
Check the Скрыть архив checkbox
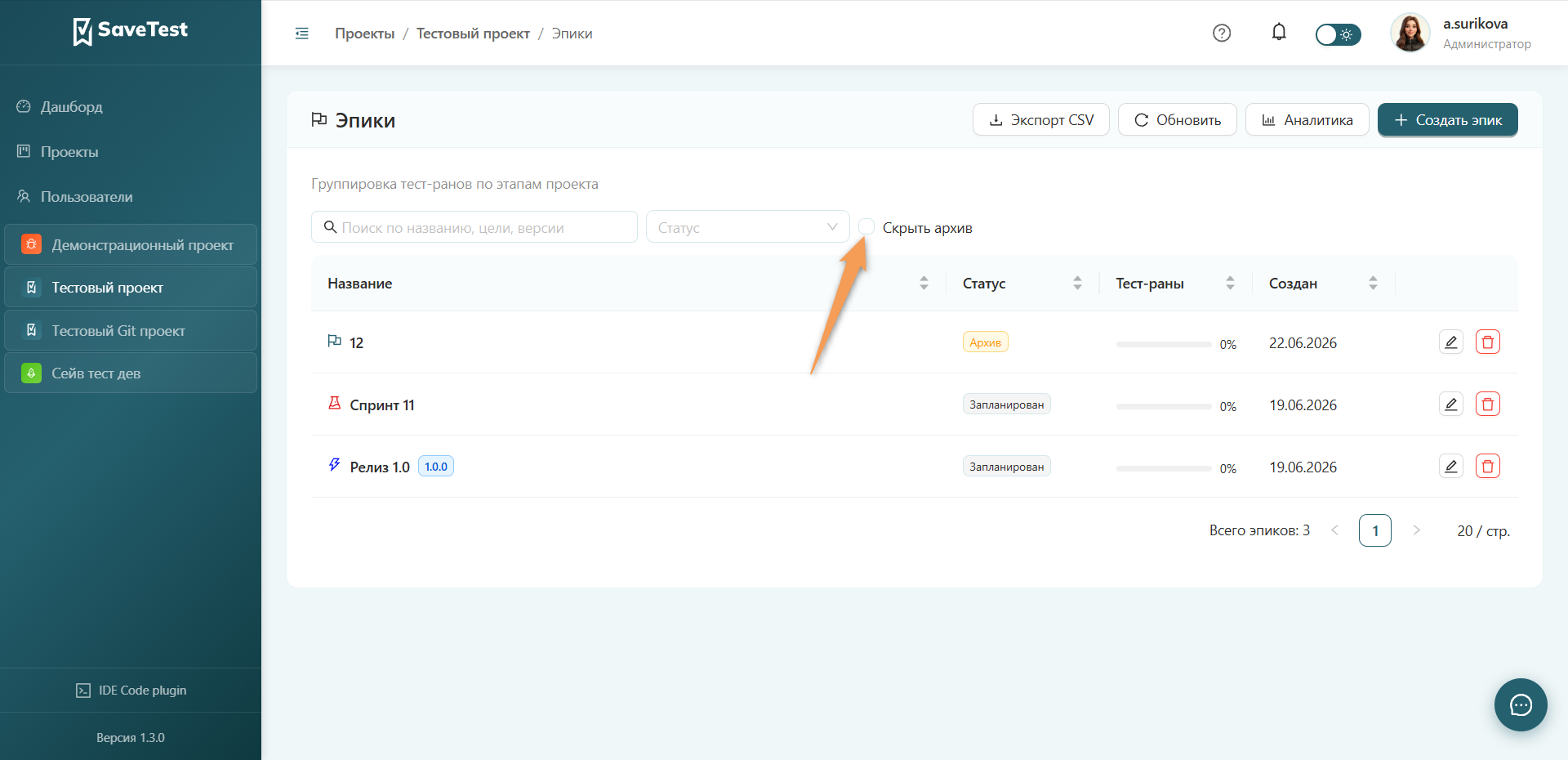coord(866,227)
